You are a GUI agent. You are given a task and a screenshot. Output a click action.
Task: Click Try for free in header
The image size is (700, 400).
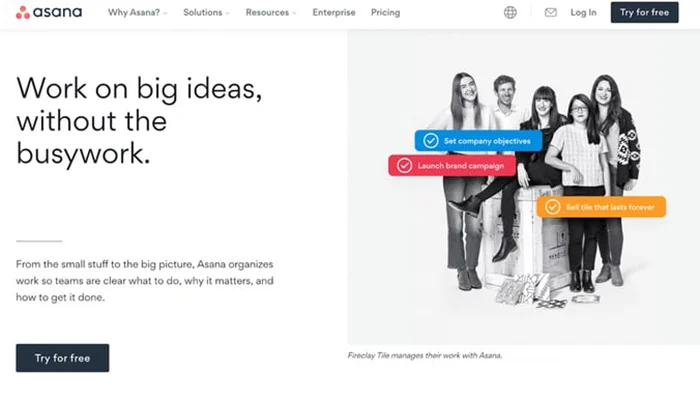pyautogui.click(x=645, y=12)
